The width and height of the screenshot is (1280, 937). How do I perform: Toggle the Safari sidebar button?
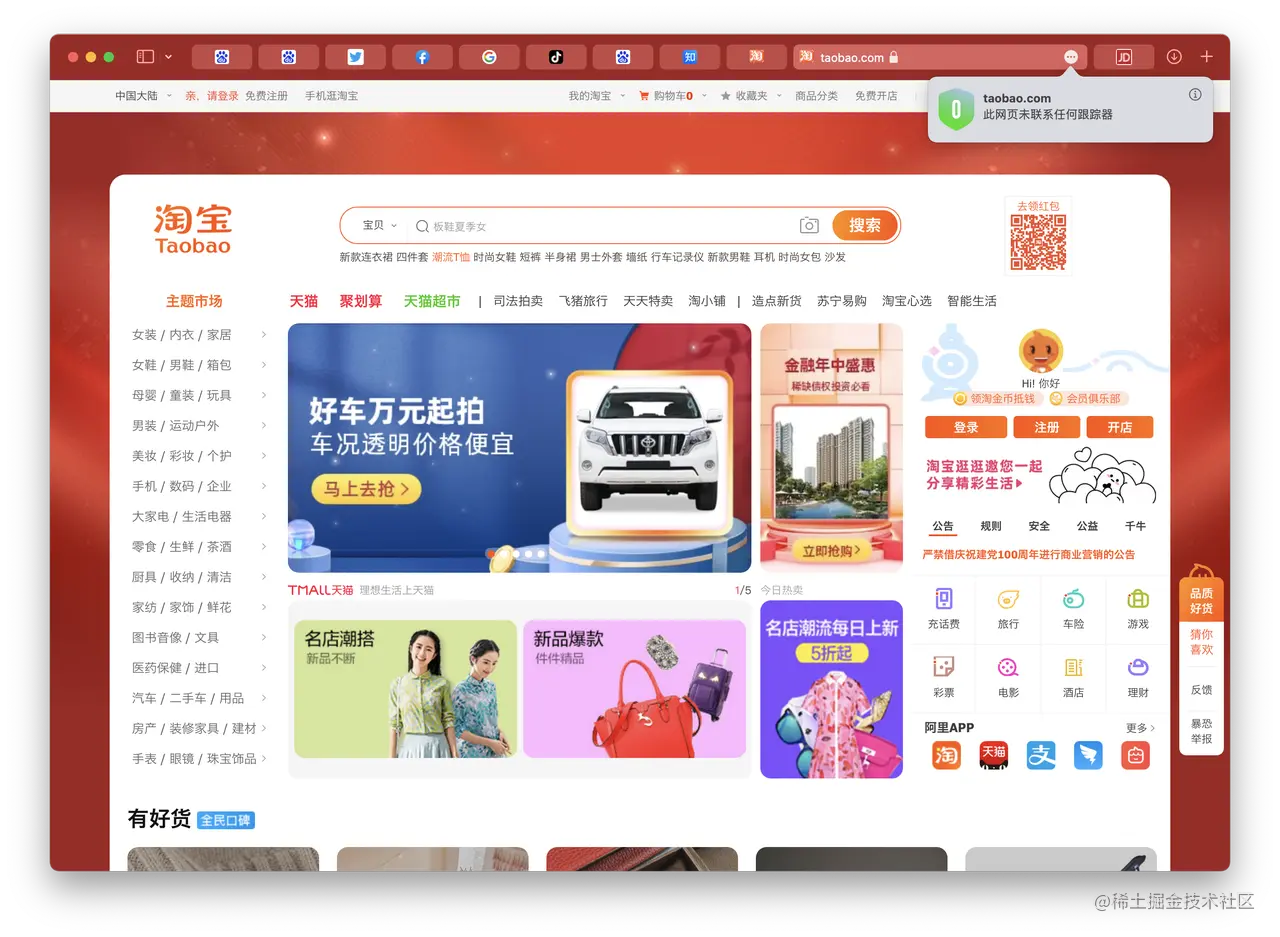145,57
